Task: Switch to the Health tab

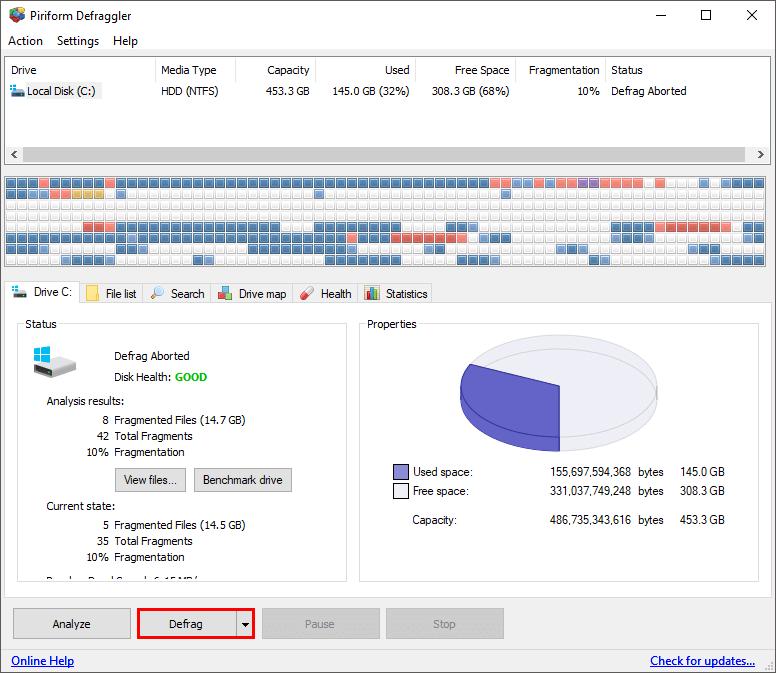Action: pos(326,293)
